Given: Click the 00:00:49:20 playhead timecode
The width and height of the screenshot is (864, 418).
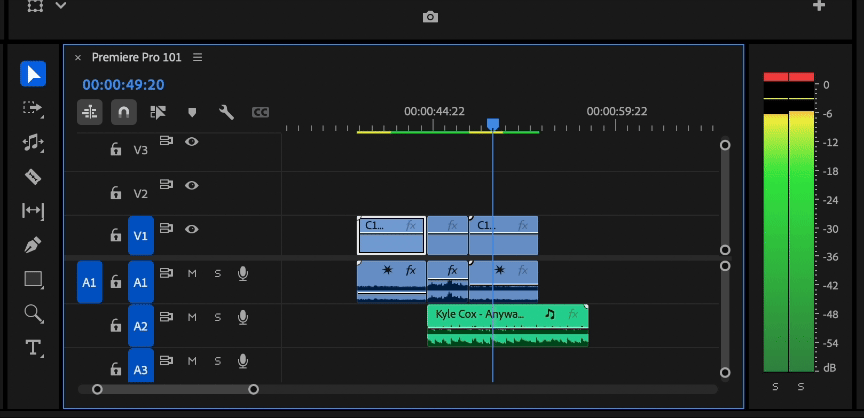Looking at the screenshot, I should click(x=123, y=85).
